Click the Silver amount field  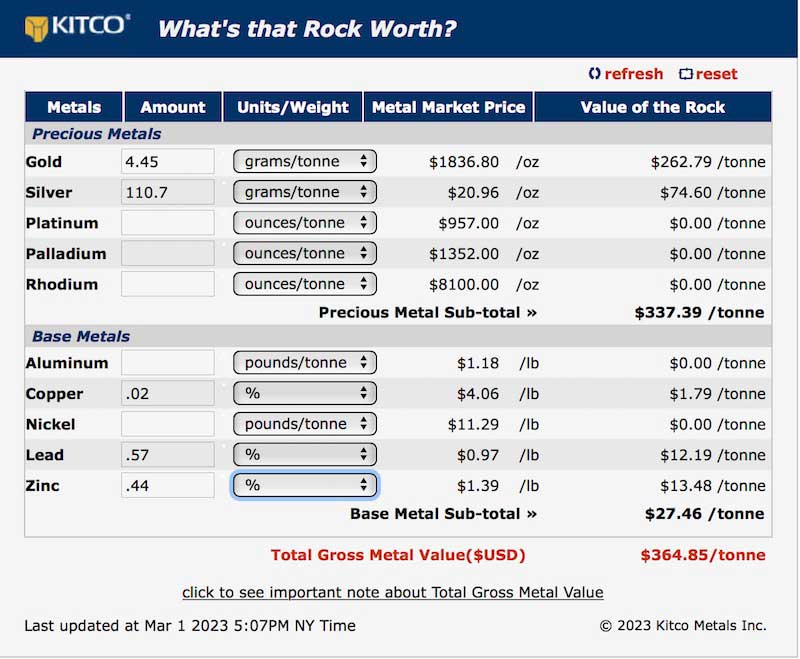(168, 192)
